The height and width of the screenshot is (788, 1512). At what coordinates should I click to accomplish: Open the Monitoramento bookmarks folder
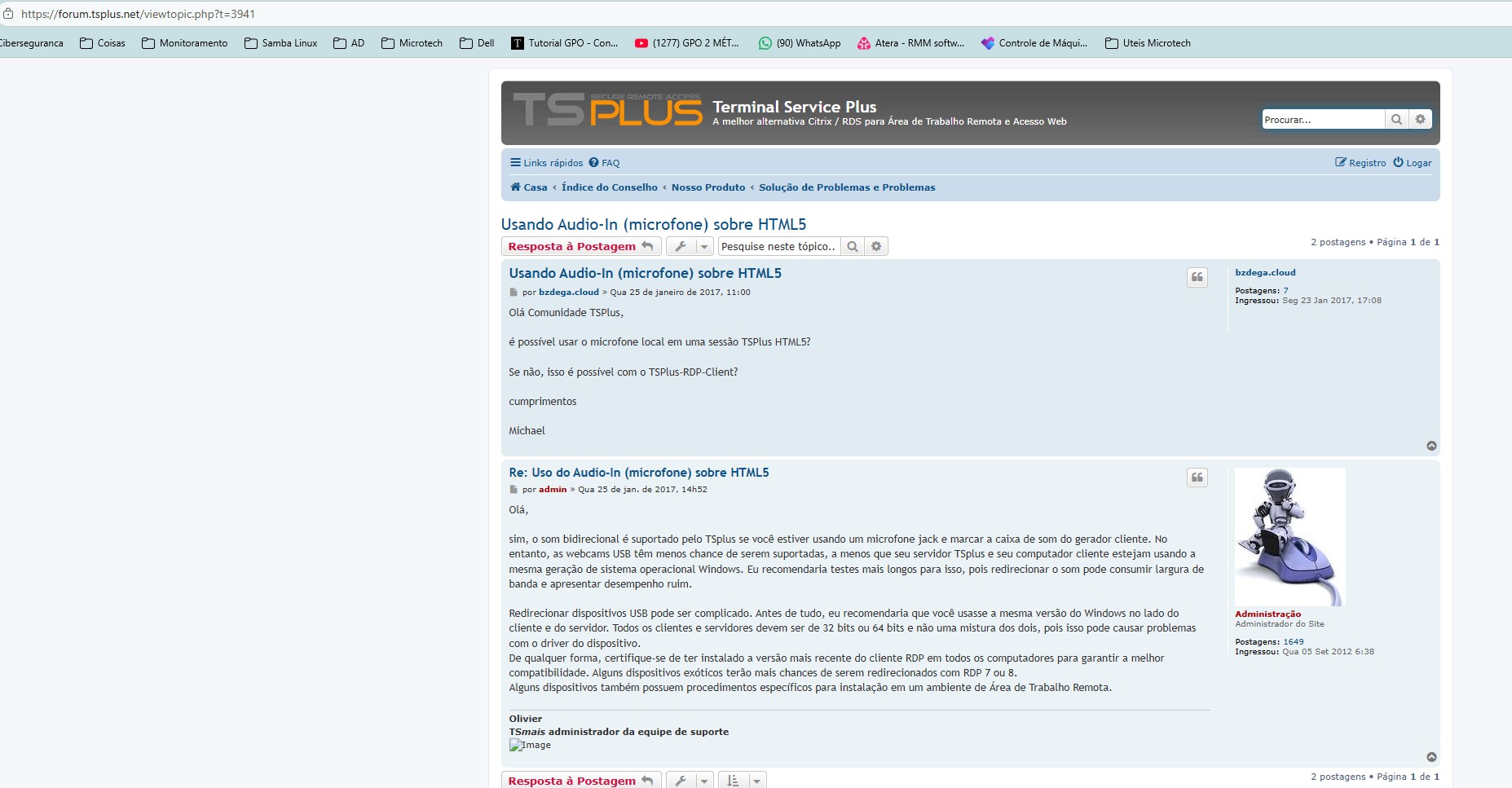[185, 43]
